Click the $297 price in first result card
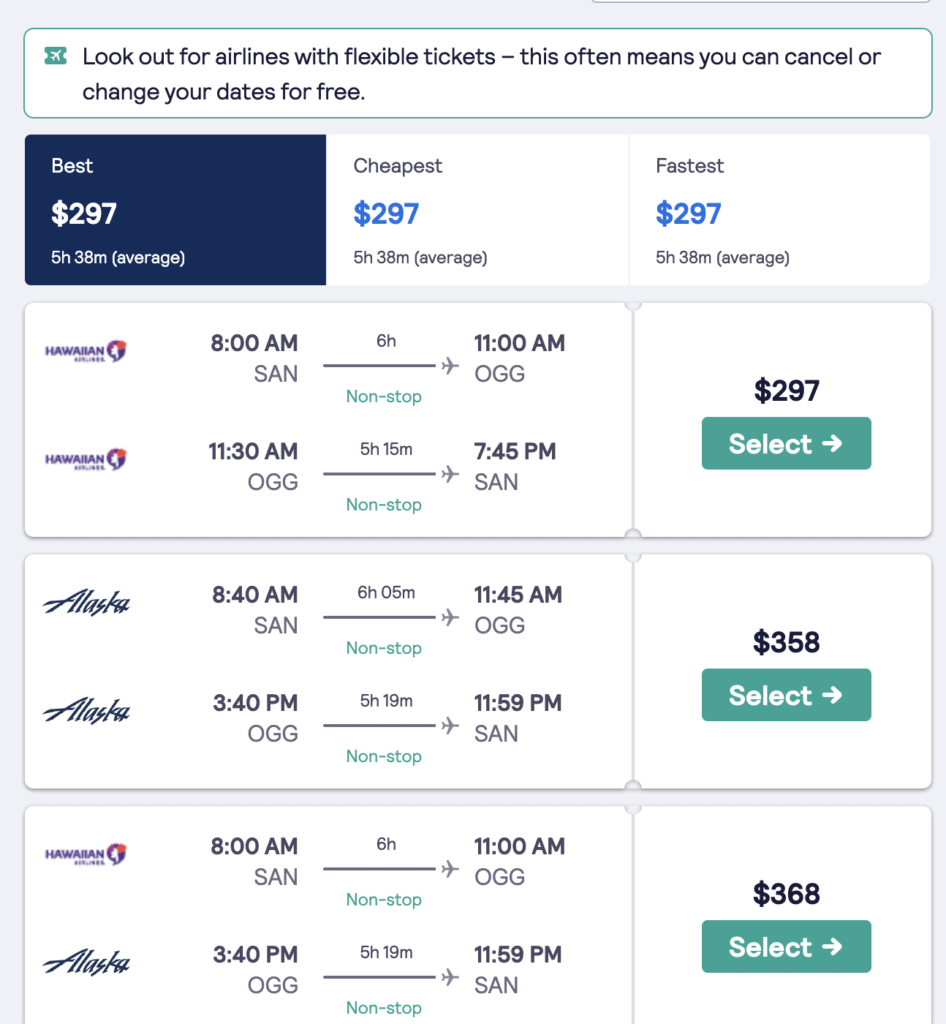The image size is (946, 1024). (x=786, y=391)
